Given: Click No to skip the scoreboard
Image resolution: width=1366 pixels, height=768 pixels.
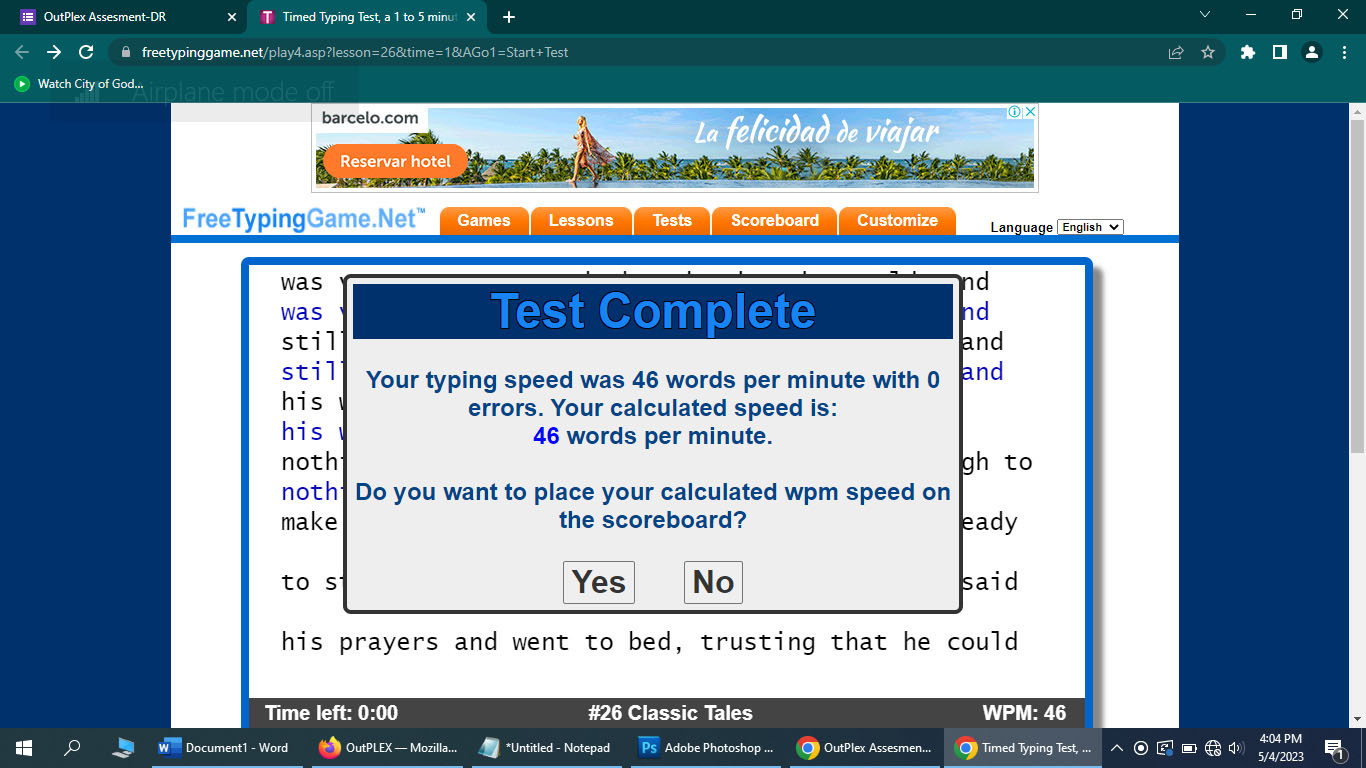Looking at the screenshot, I should [713, 582].
